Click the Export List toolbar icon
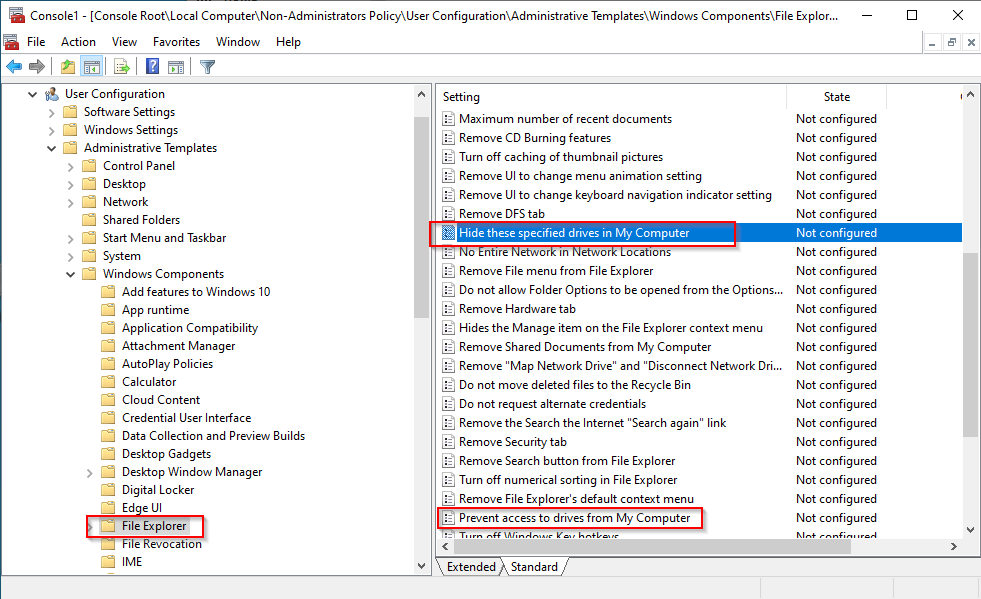The width and height of the screenshot is (981, 599). click(x=122, y=67)
